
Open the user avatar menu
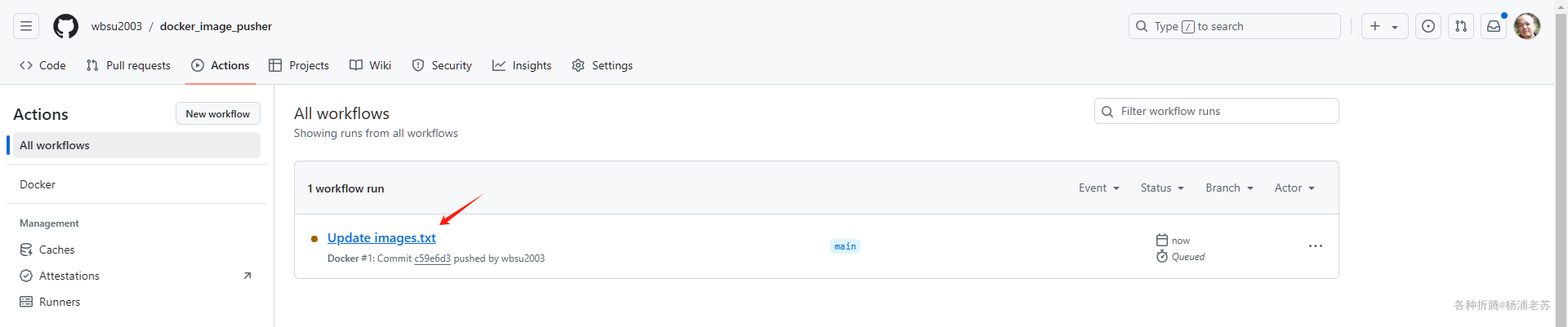pyautogui.click(x=1527, y=26)
